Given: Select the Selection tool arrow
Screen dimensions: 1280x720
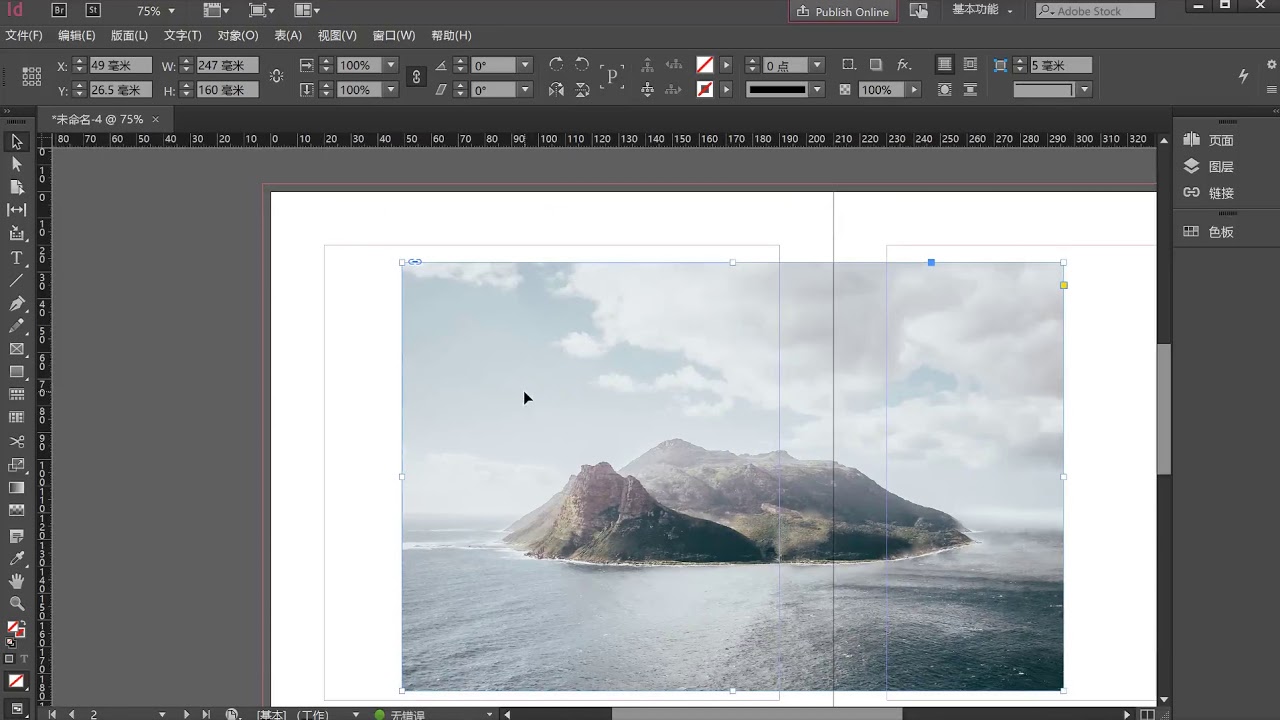Looking at the screenshot, I should point(16,141).
